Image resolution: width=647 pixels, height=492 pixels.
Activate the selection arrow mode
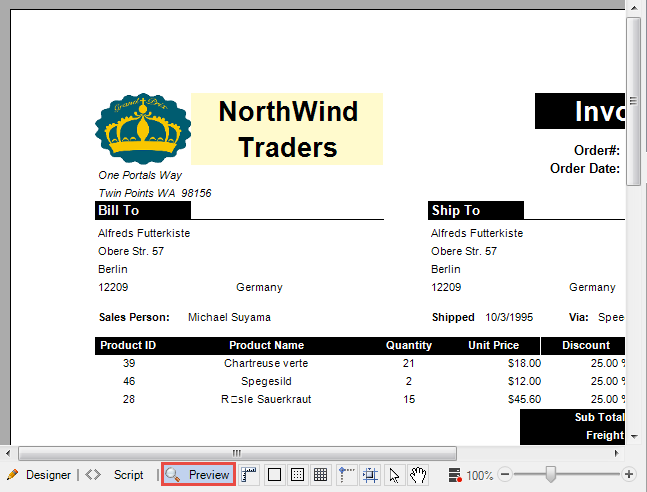pyautogui.click(x=394, y=475)
